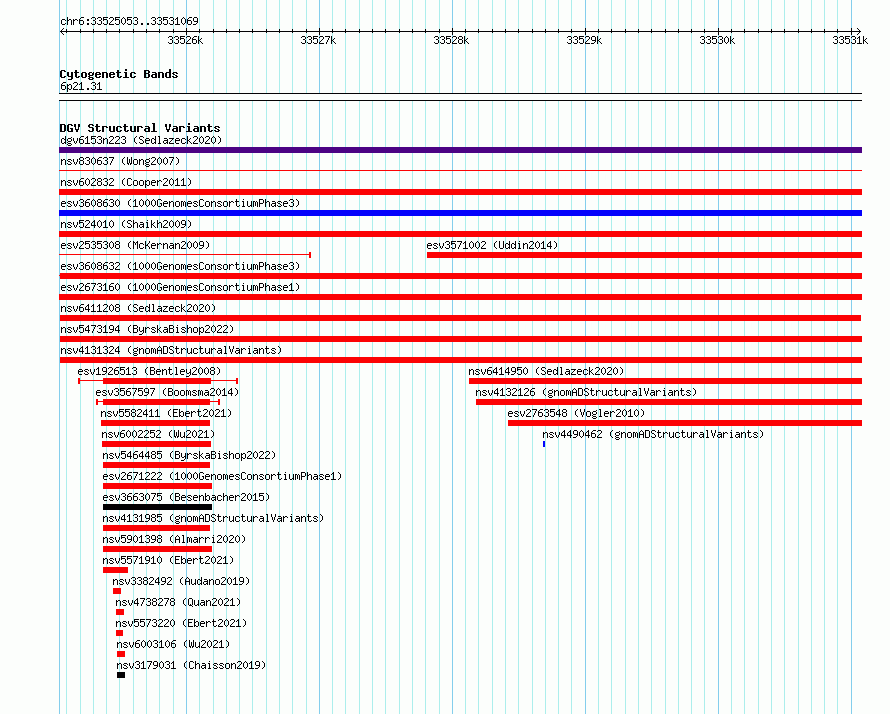
Task: Click nsv6002252 (Wu2021) variant label
Action: click(158, 434)
